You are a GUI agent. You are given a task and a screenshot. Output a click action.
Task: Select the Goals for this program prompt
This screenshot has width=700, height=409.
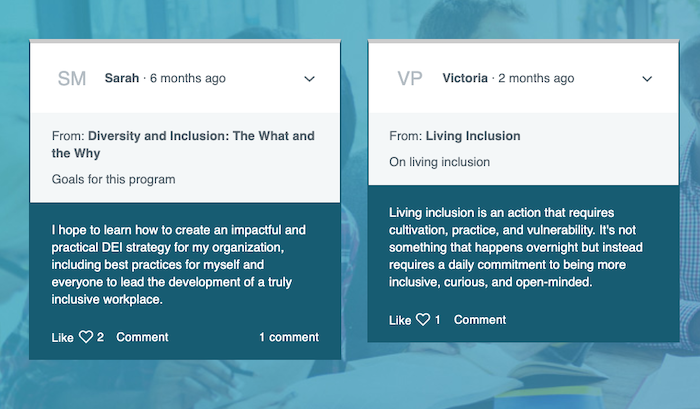[113, 179]
